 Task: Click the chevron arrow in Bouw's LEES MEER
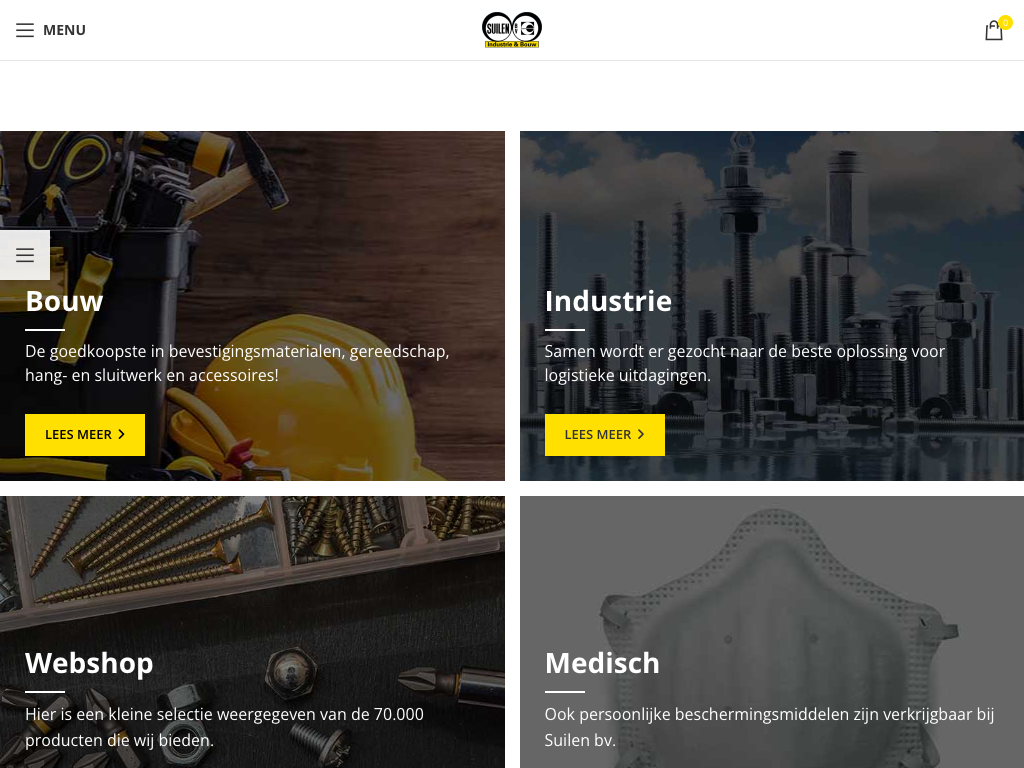coord(121,434)
